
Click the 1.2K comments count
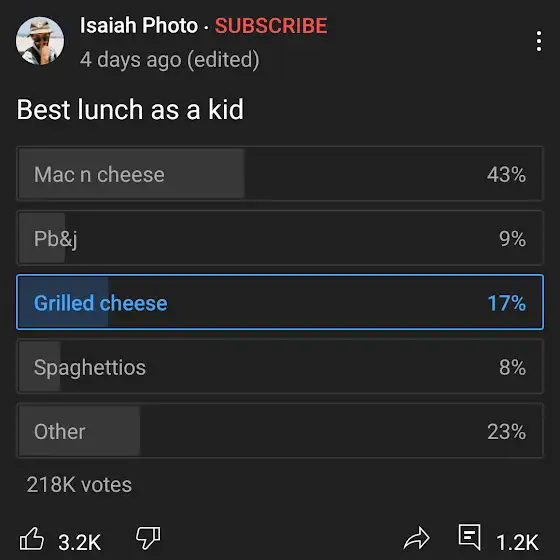coord(517,542)
